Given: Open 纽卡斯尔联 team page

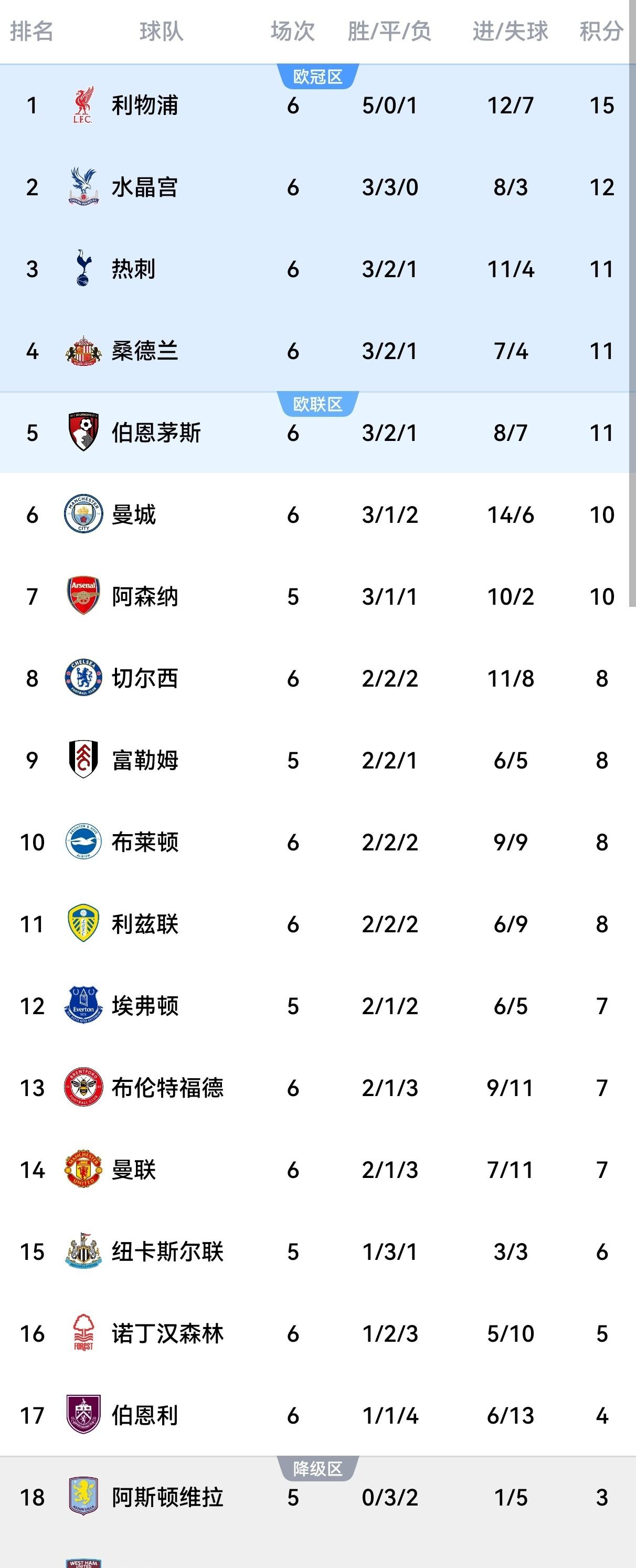Looking at the screenshot, I should pyautogui.click(x=167, y=1251).
